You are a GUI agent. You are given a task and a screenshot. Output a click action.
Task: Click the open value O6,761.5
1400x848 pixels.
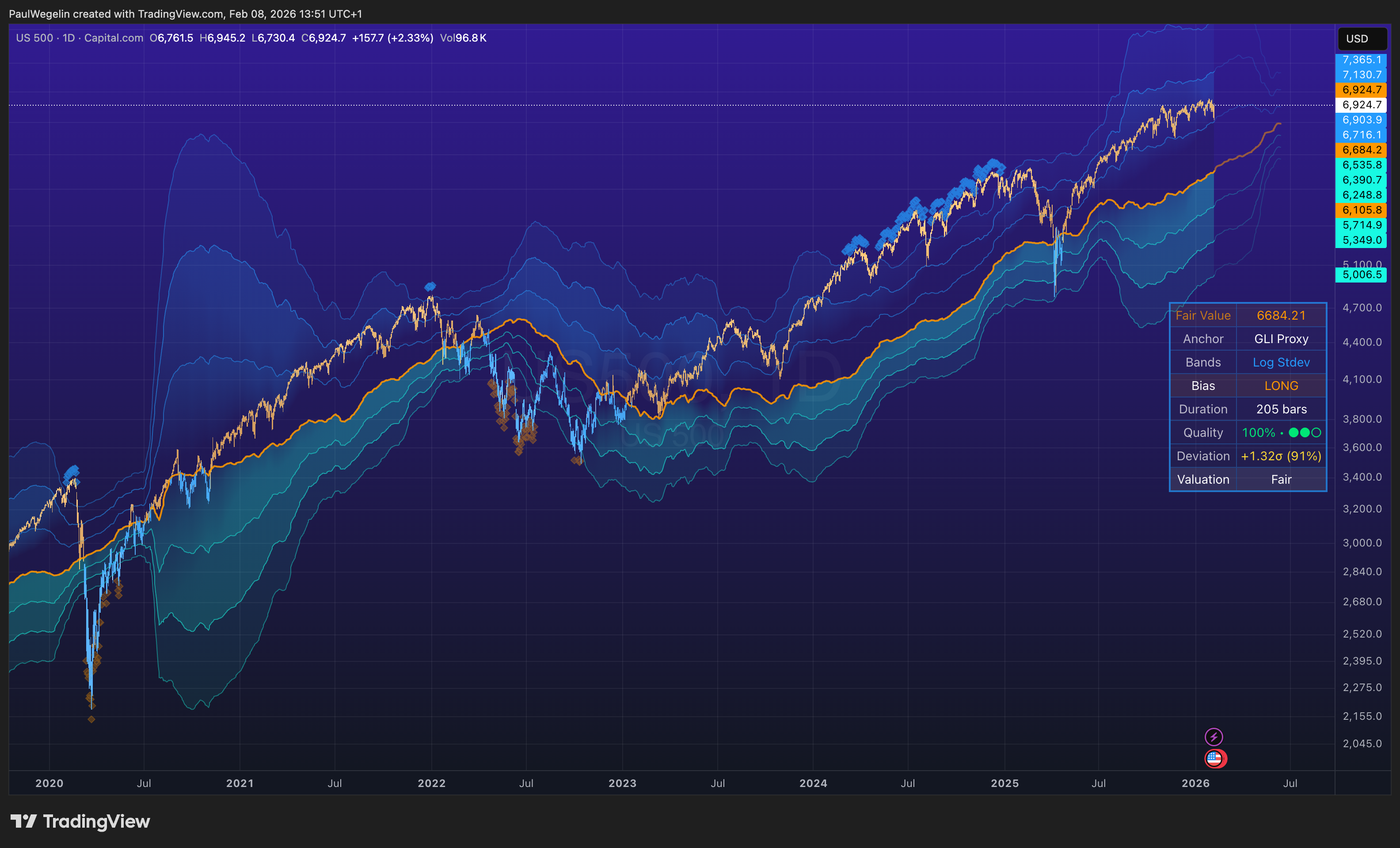171,38
